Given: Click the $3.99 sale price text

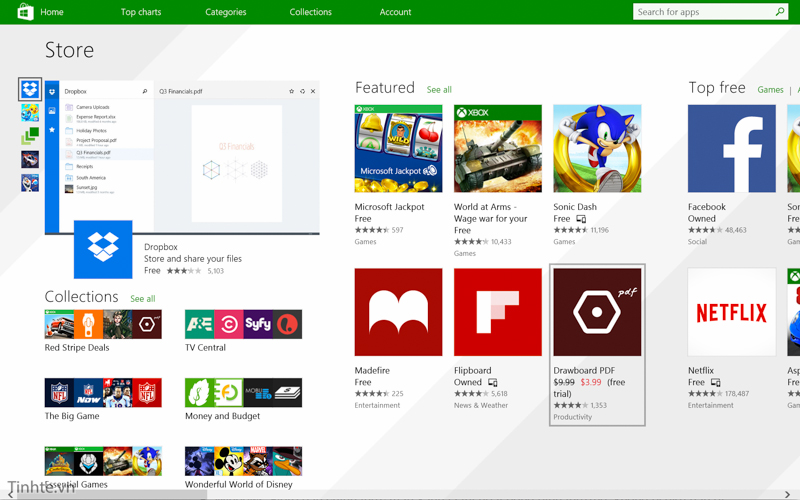Looking at the screenshot, I should click(x=591, y=382).
